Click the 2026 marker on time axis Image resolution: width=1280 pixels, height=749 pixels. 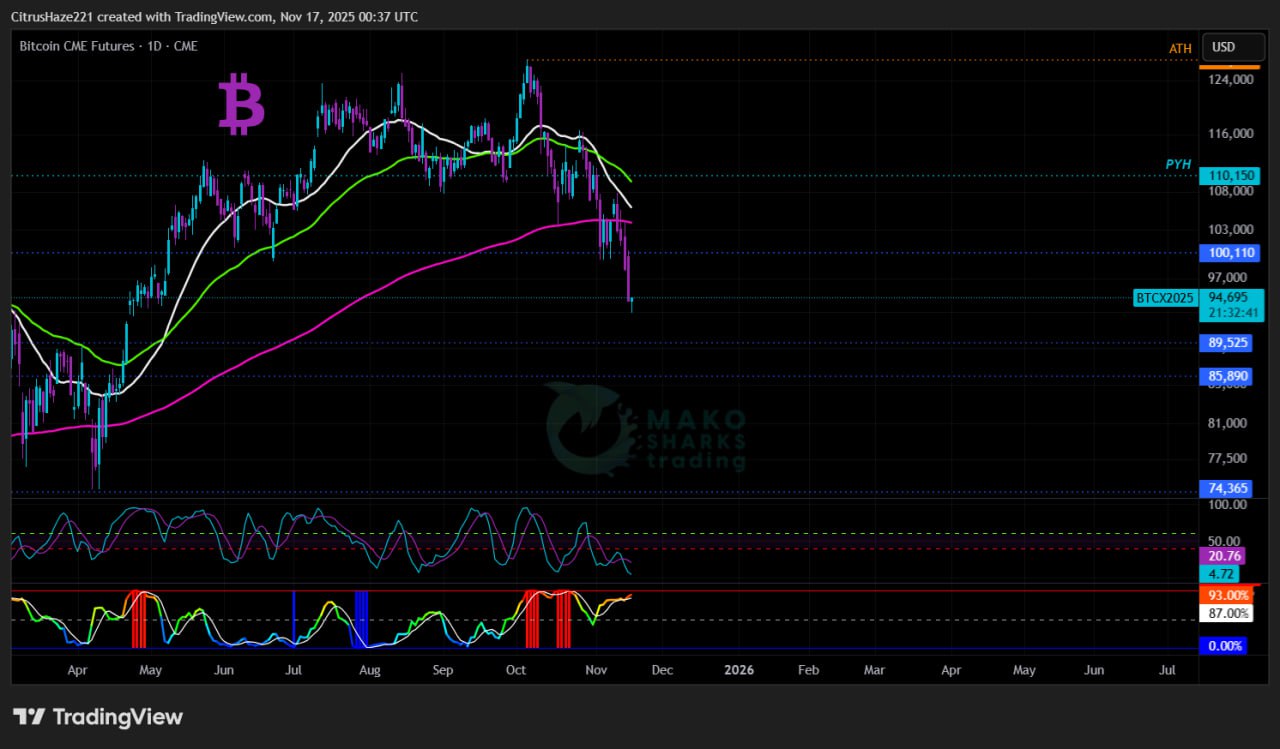click(738, 670)
